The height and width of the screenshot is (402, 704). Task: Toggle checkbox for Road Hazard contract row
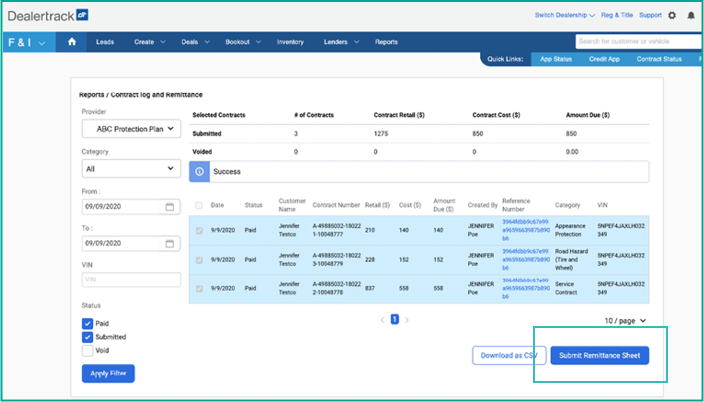pyautogui.click(x=199, y=260)
